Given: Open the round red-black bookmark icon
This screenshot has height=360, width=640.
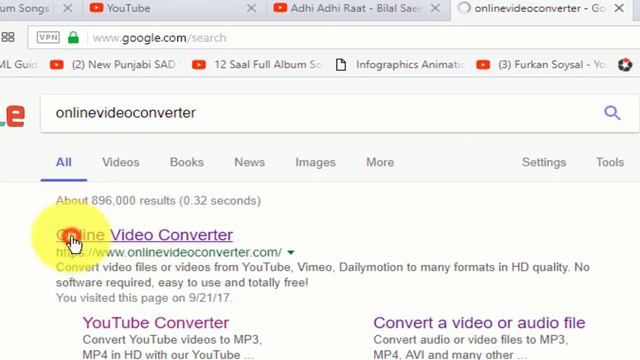Looking at the screenshot, I should point(625,64).
